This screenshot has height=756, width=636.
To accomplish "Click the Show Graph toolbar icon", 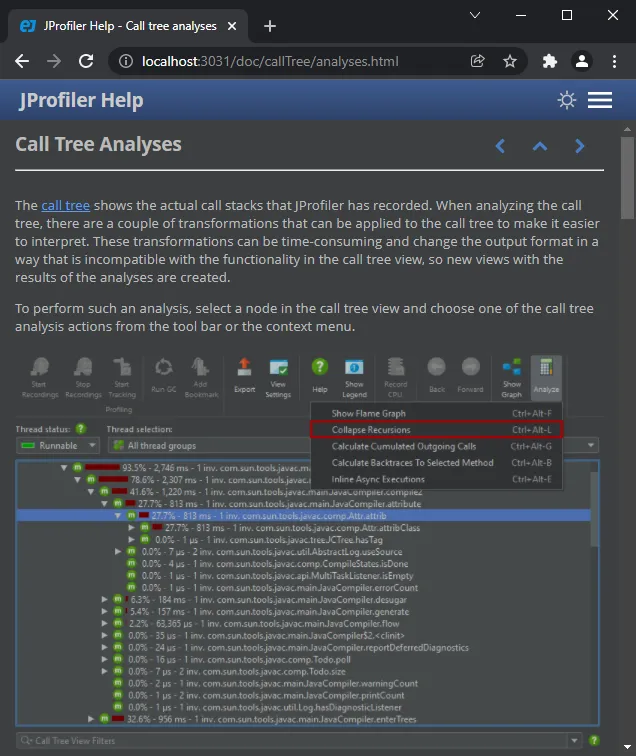I will 512,378.
